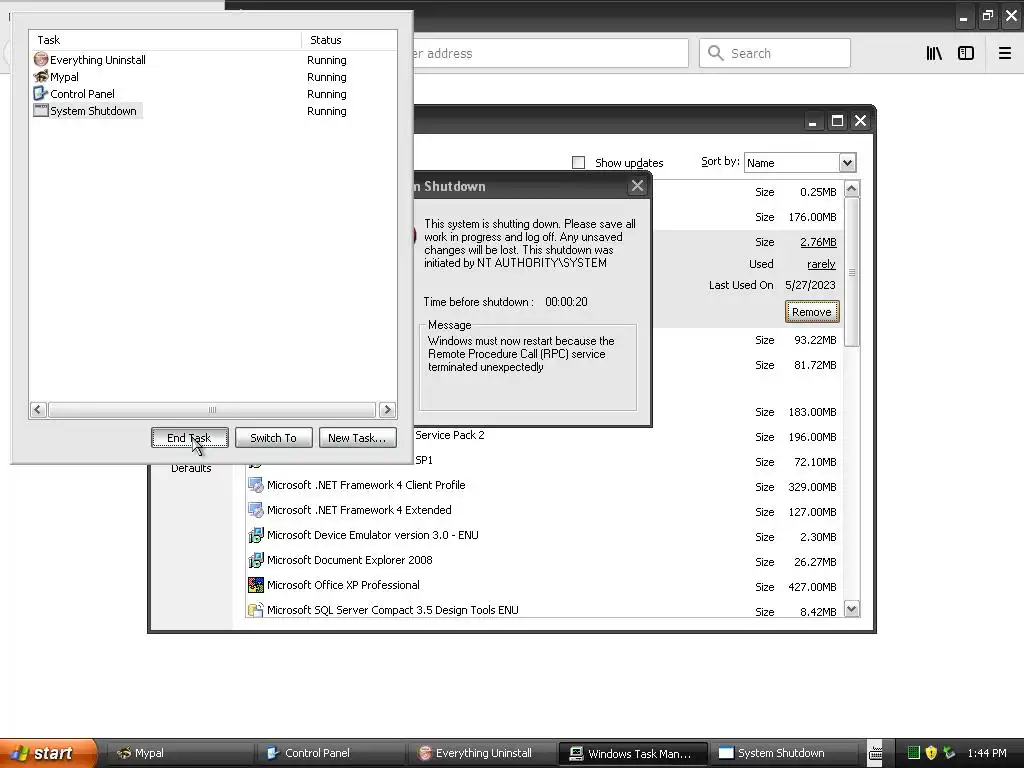The width and height of the screenshot is (1024, 768).
Task: Click Windows Task Manager taskbar button
Action: (632, 753)
